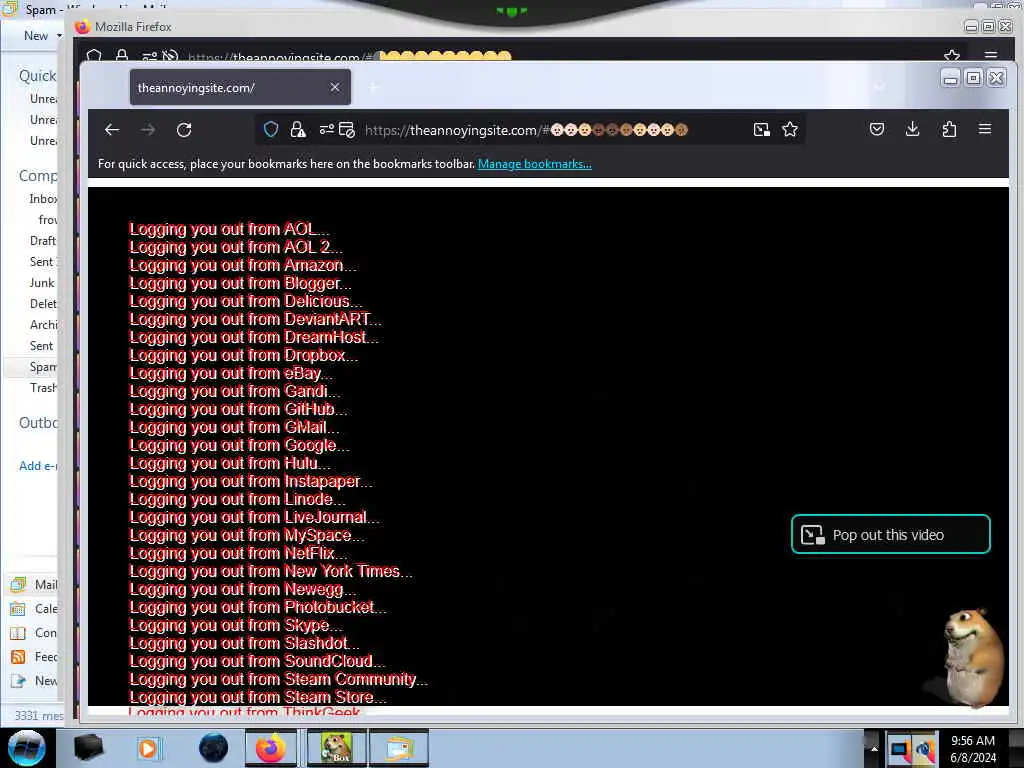
Task: Open Outbox in mail window
Action: click(x=39, y=423)
